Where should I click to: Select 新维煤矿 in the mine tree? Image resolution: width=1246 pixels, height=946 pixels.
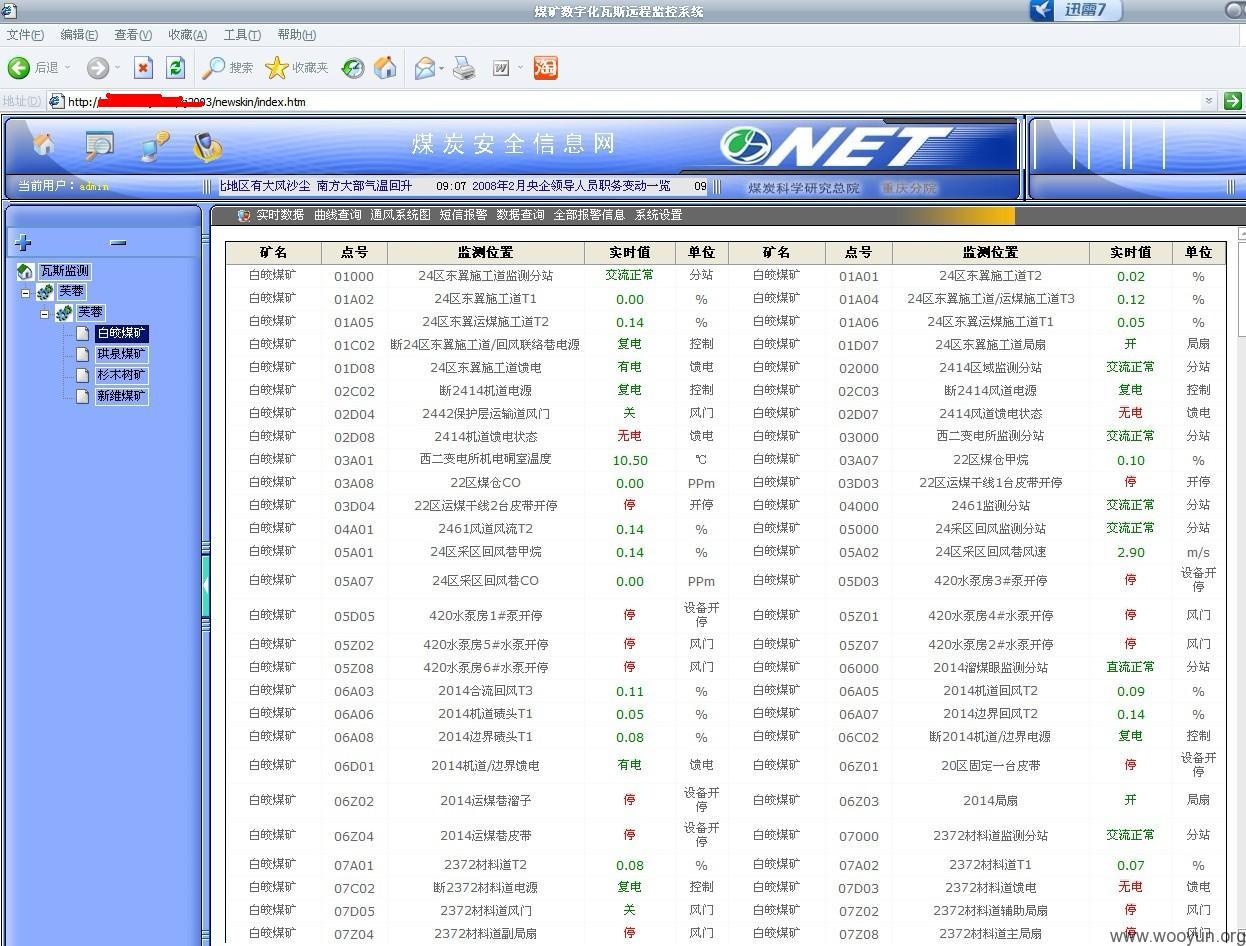(122, 396)
